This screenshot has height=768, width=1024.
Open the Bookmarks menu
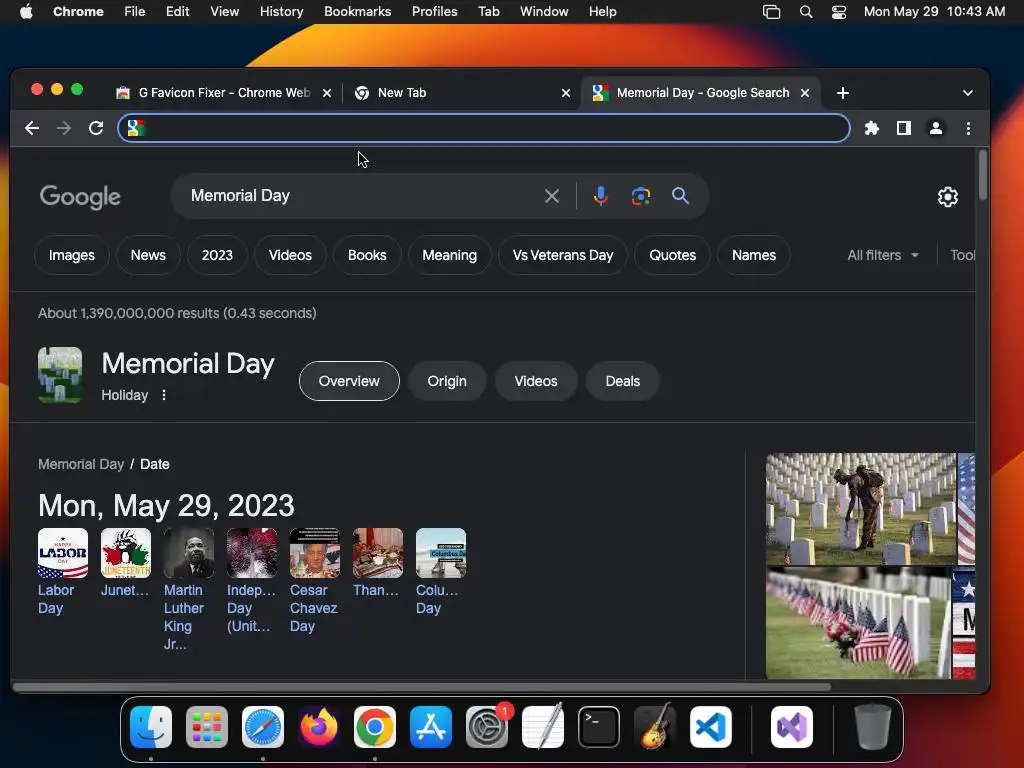click(x=358, y=12)
